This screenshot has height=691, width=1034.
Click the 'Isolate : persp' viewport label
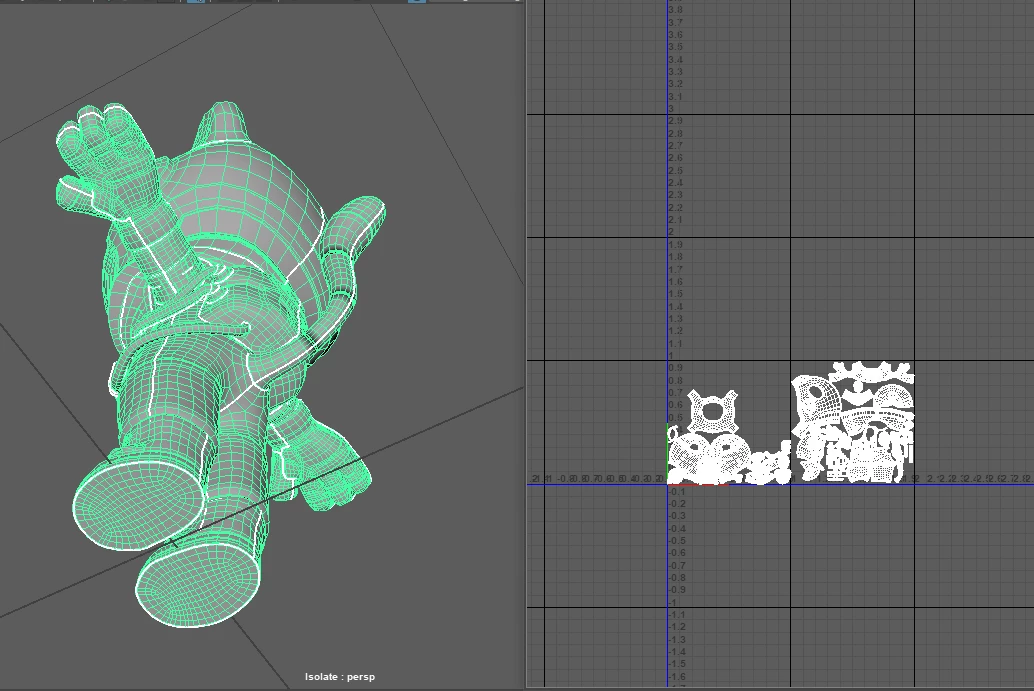(340, 676)
